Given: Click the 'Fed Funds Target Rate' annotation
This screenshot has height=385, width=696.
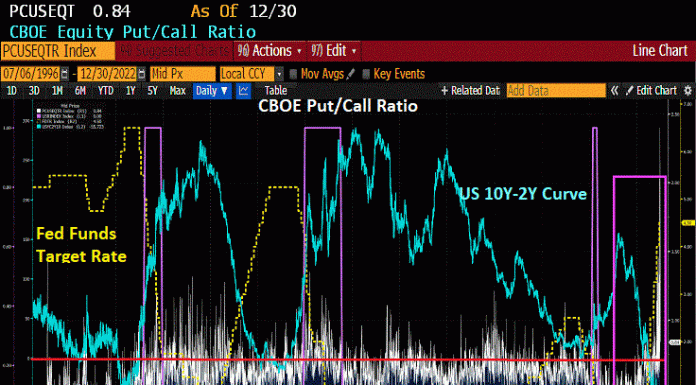Looking at the screenshot, I should (81, 245).
